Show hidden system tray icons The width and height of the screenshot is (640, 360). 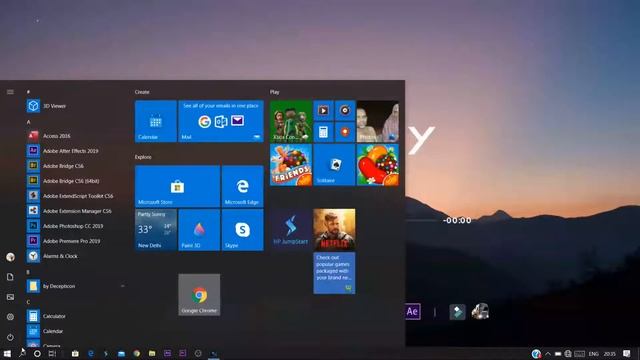(x=548, y=354)
